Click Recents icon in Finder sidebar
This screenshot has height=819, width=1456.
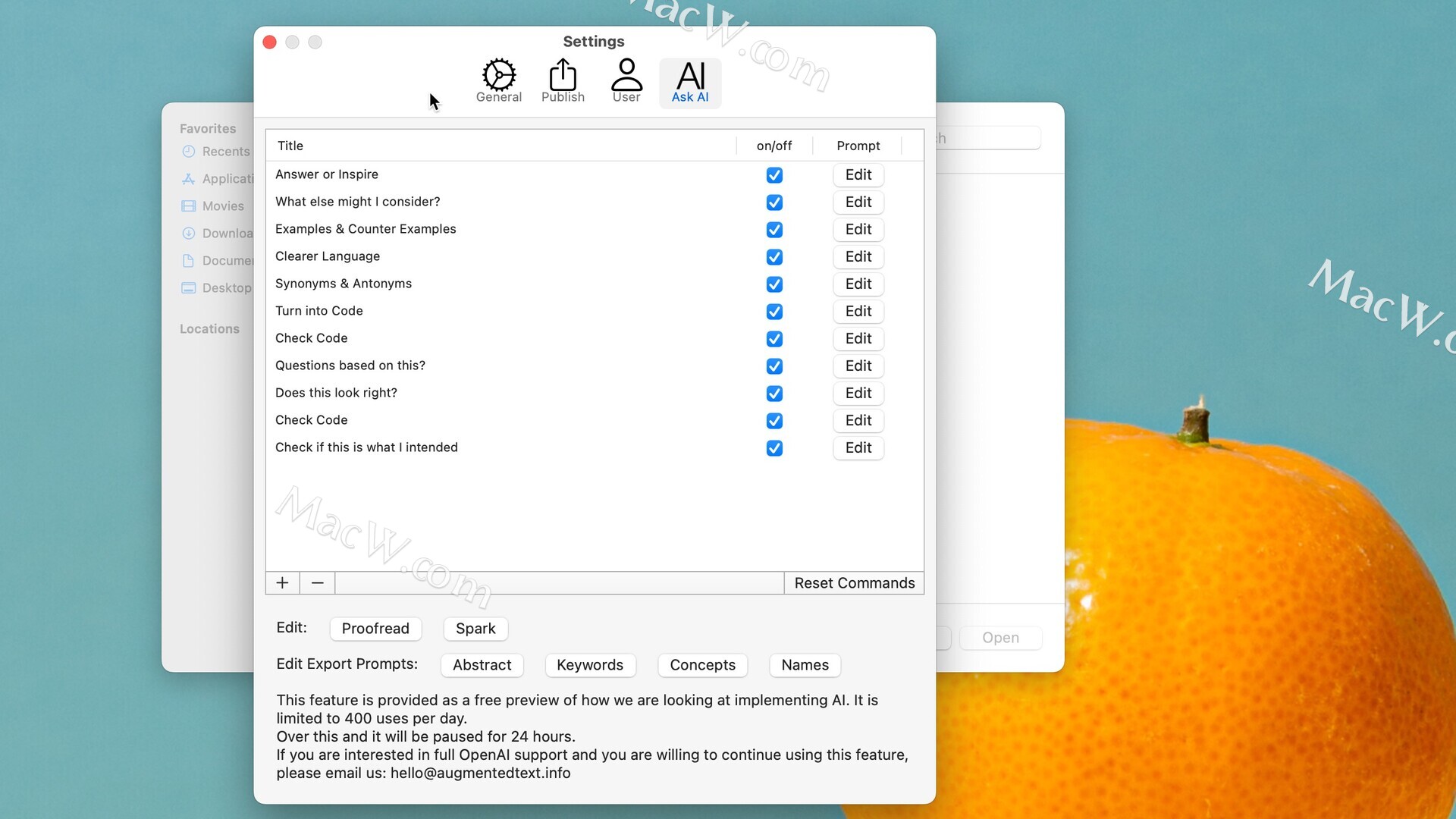(189, 152)
